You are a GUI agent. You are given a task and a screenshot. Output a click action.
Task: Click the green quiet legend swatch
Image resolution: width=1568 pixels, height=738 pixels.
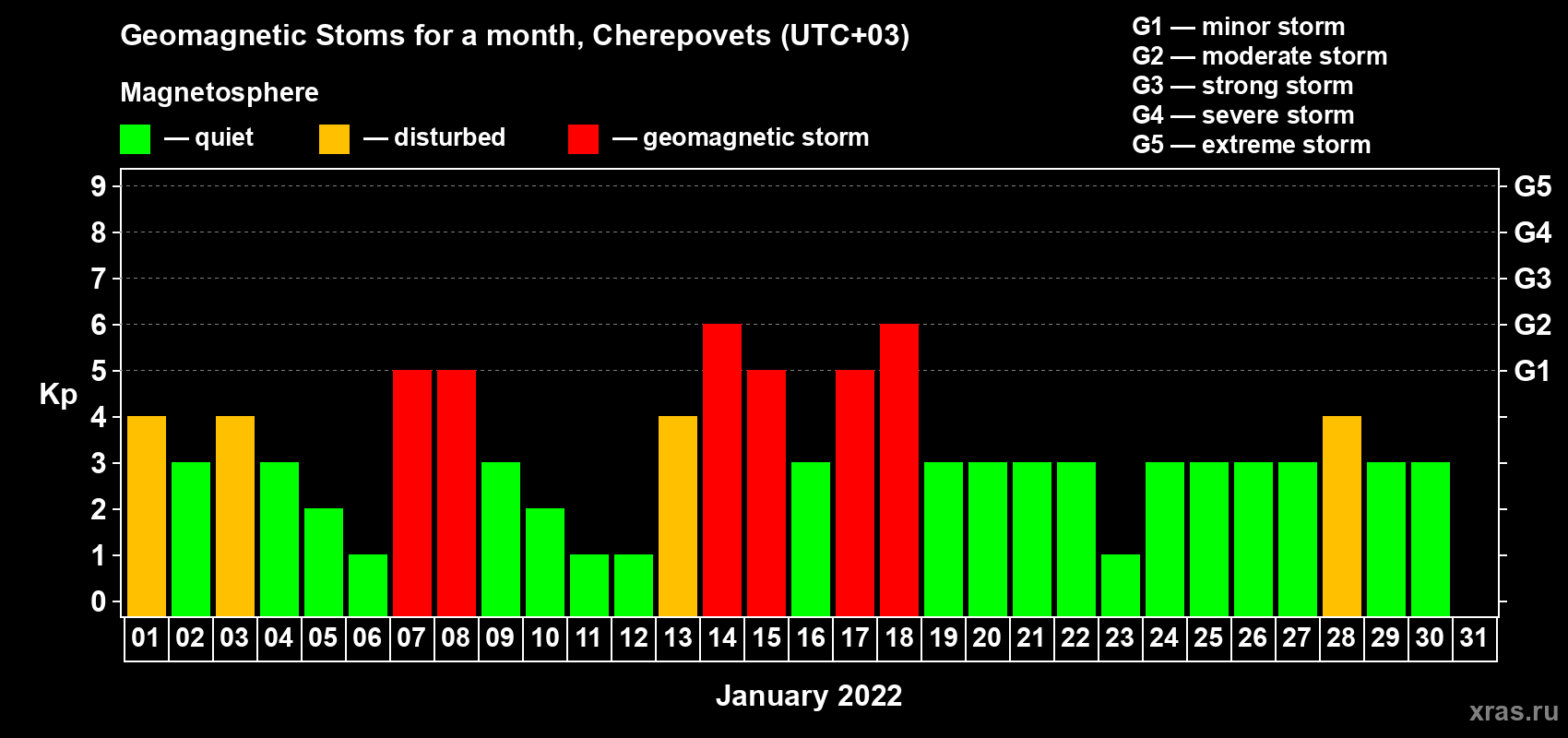pos(135,139)
